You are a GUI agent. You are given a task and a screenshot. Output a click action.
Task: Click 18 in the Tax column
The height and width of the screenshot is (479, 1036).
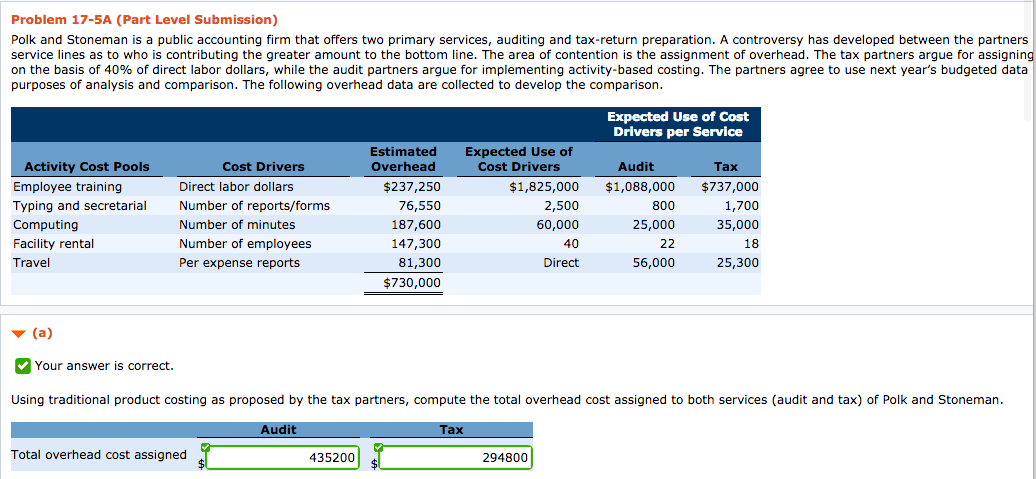pyautogui.click(x=752, y=244)
